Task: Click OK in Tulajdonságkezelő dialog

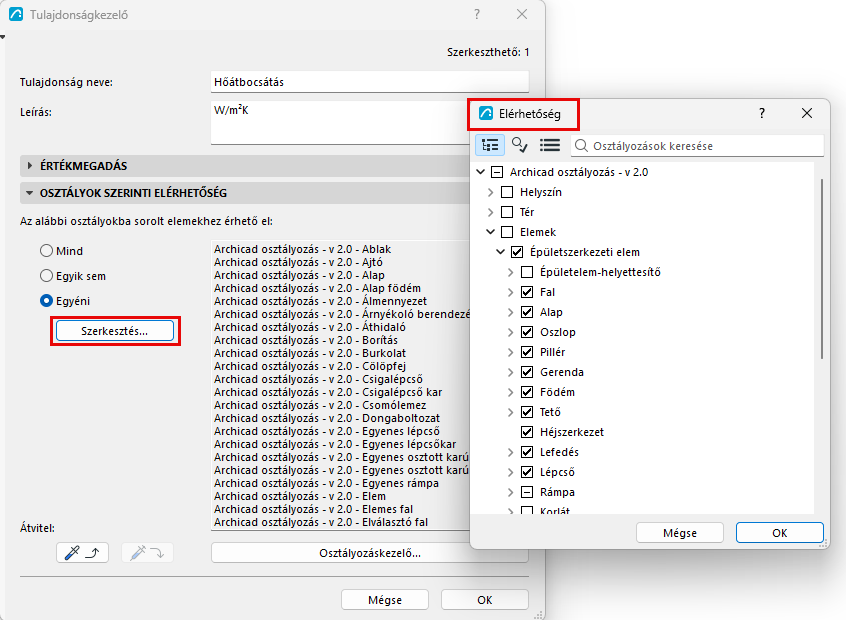Action: point(485,599)
